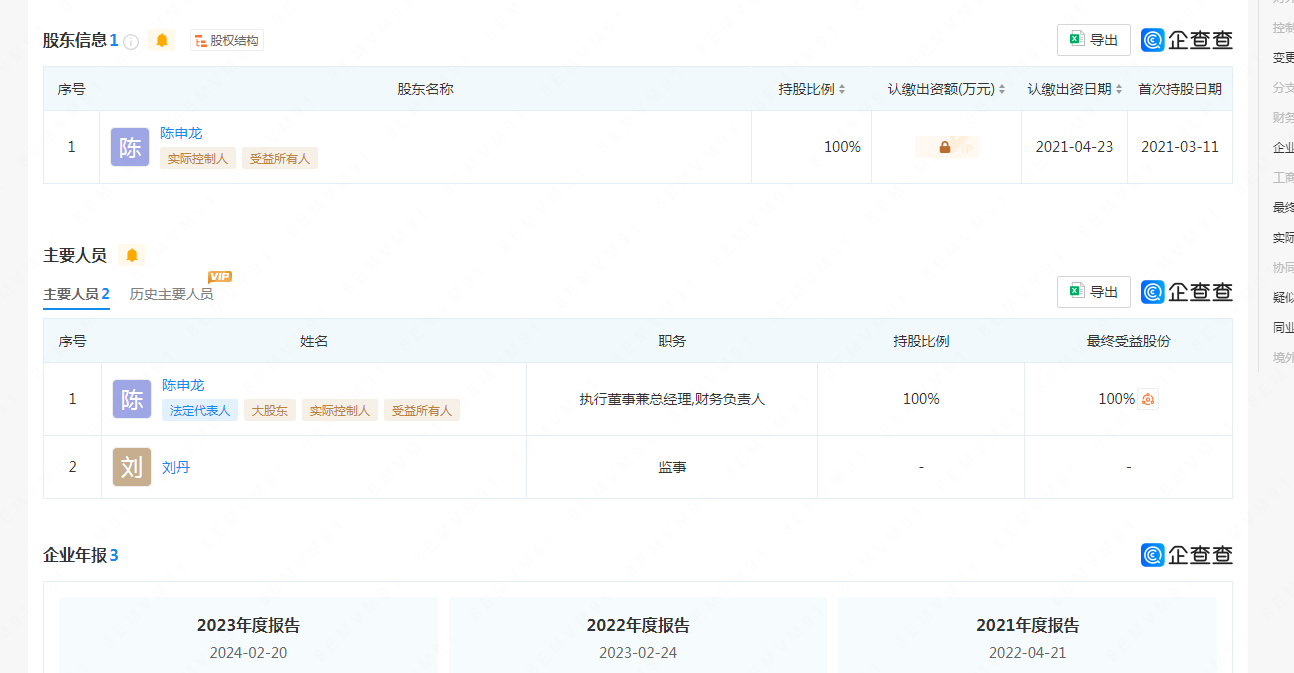Click 受益所有人 tag in personnel row
1294x673 pixels.
(422, 410)
